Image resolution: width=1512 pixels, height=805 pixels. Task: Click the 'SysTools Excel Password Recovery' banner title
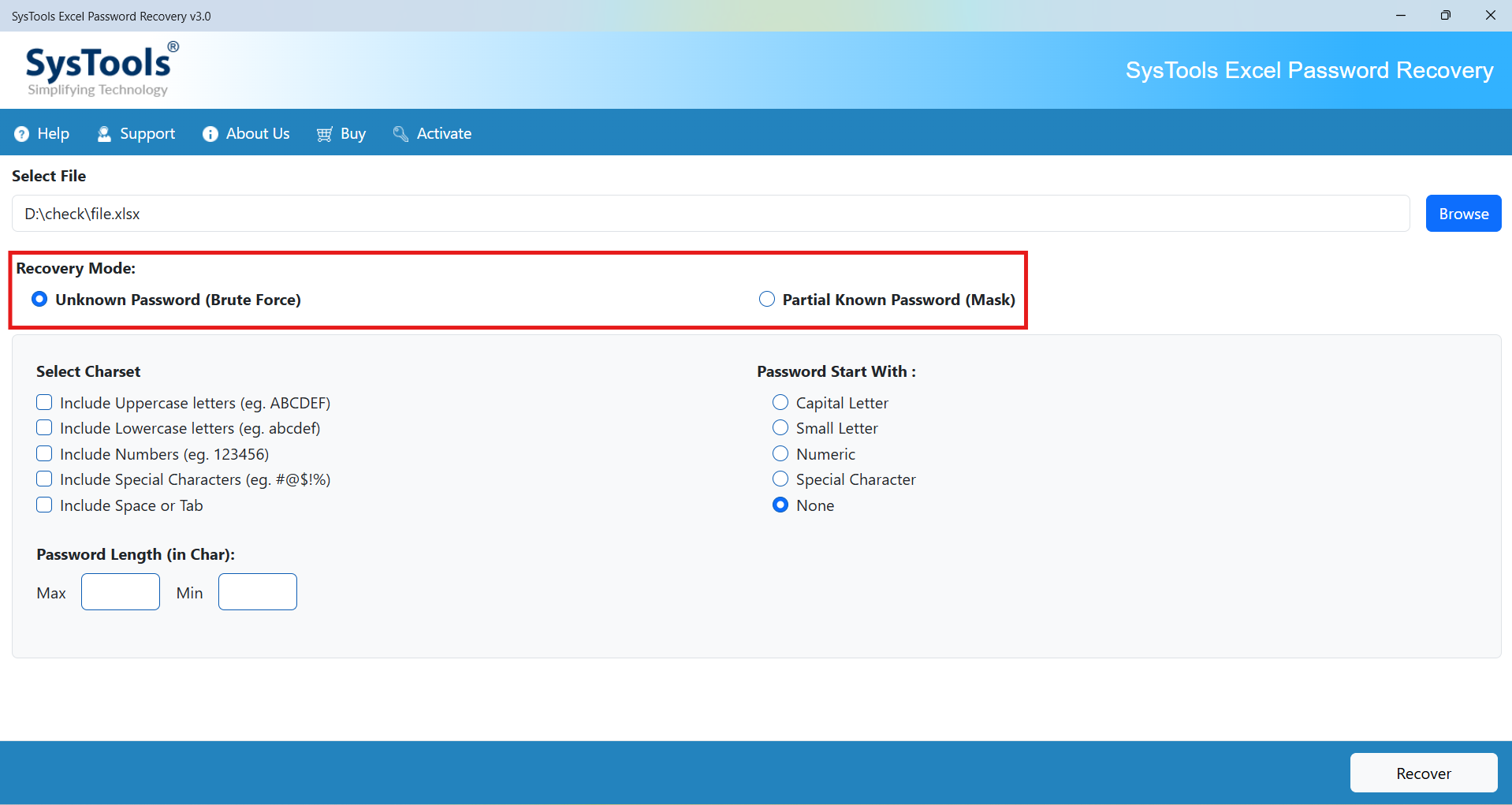[x=1309, y=71]
